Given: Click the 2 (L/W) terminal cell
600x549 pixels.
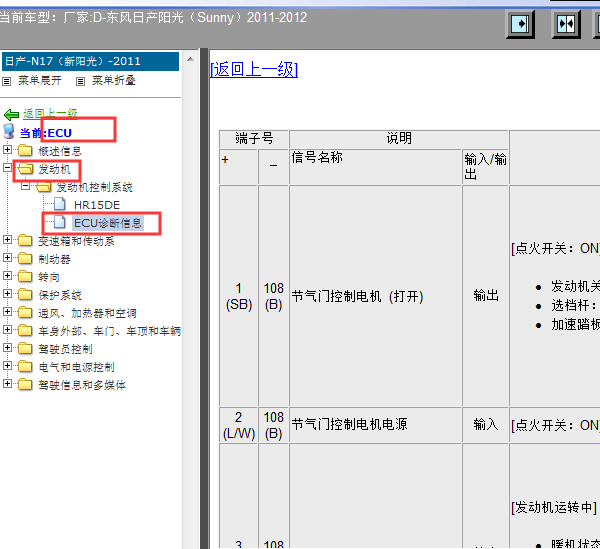Looking at the screenshot, I should (x=238, y=425).
